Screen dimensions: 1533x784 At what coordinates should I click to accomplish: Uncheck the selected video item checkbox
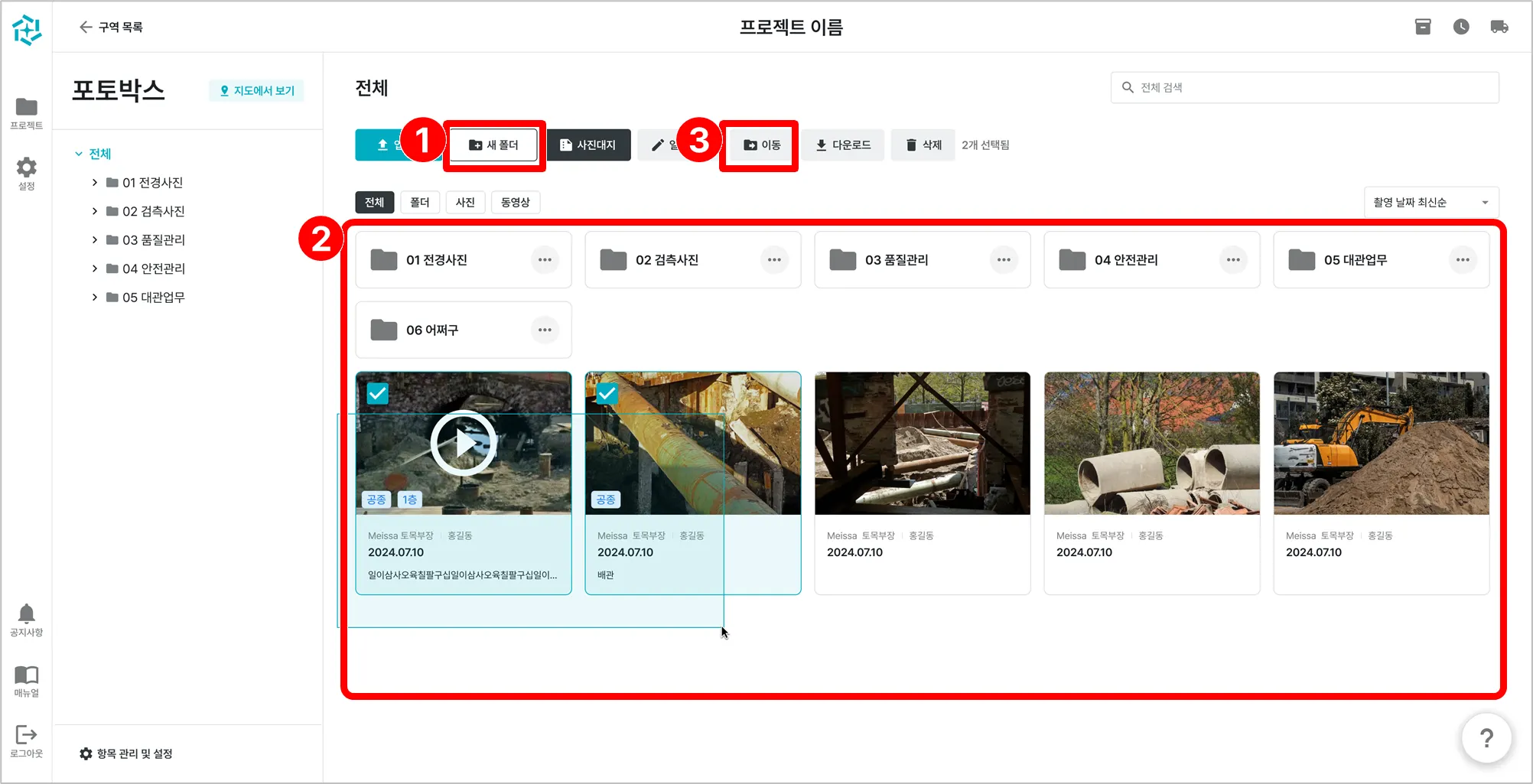(378, 394)
